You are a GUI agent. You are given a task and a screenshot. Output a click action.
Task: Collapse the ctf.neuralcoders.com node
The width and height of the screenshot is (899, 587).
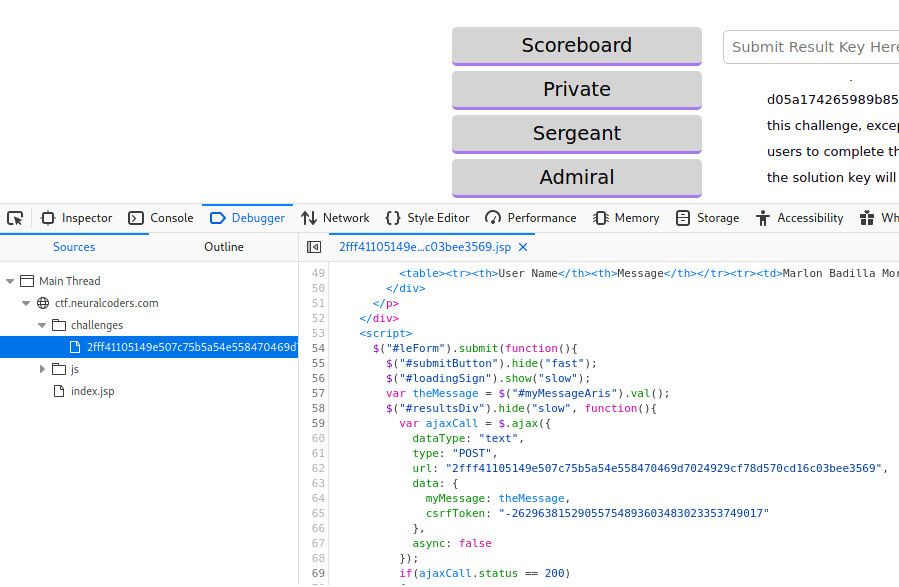coord(26,303)
